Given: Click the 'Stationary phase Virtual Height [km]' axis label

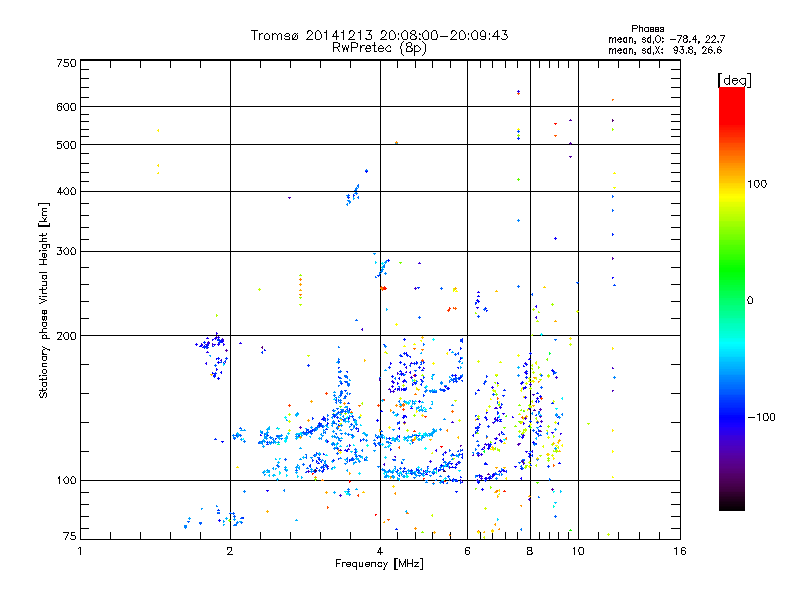Looking at the screenshot, I should tap(43, 301).
